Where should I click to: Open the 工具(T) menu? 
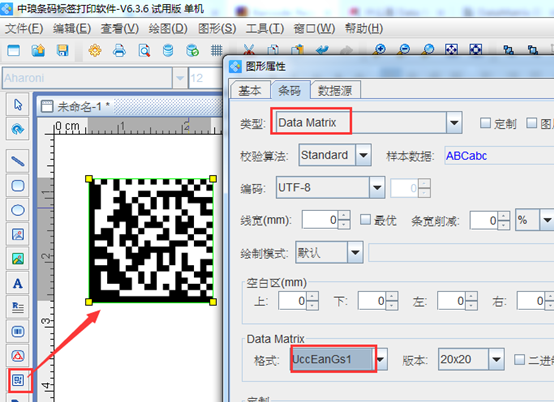[x=265, y=28]
